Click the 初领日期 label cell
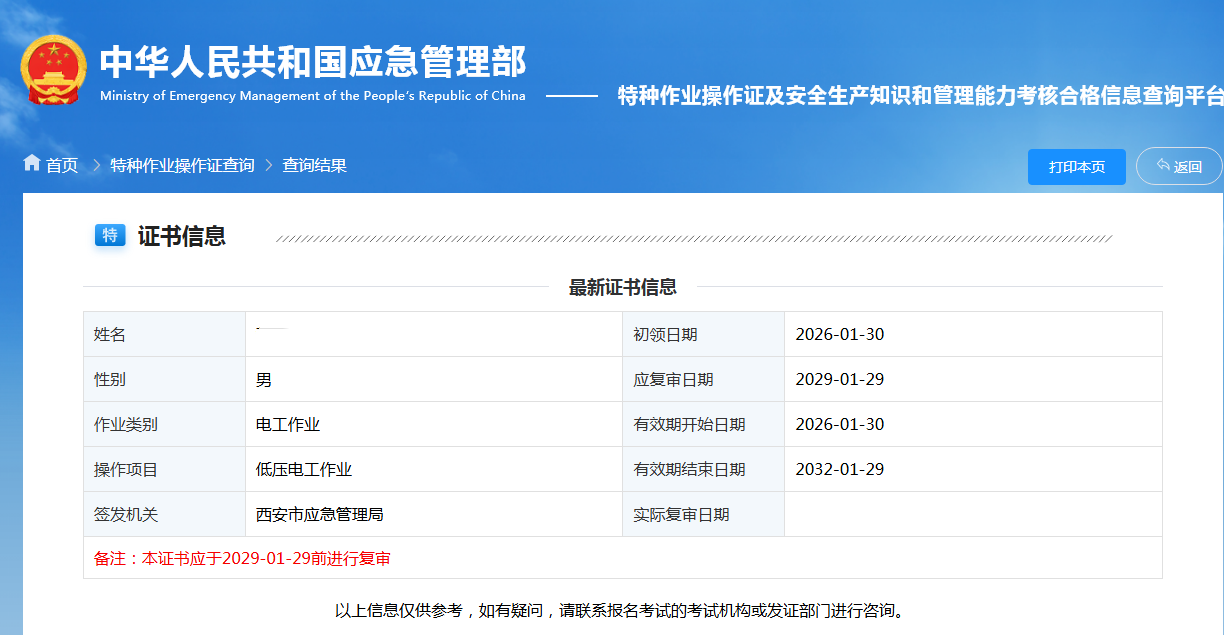The height and width of the screenshot is (635, 1224). (703, 334)
